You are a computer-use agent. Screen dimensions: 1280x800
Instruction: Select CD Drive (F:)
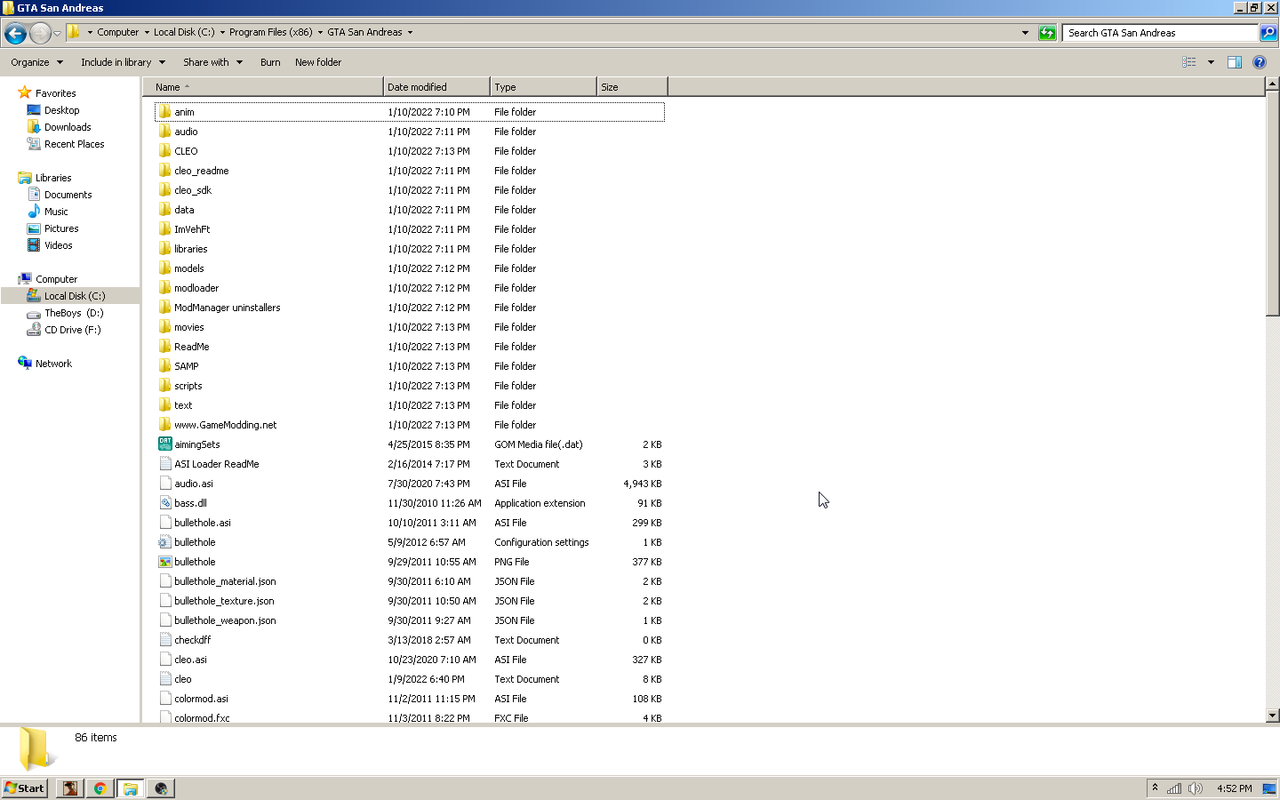click(72, 330)
